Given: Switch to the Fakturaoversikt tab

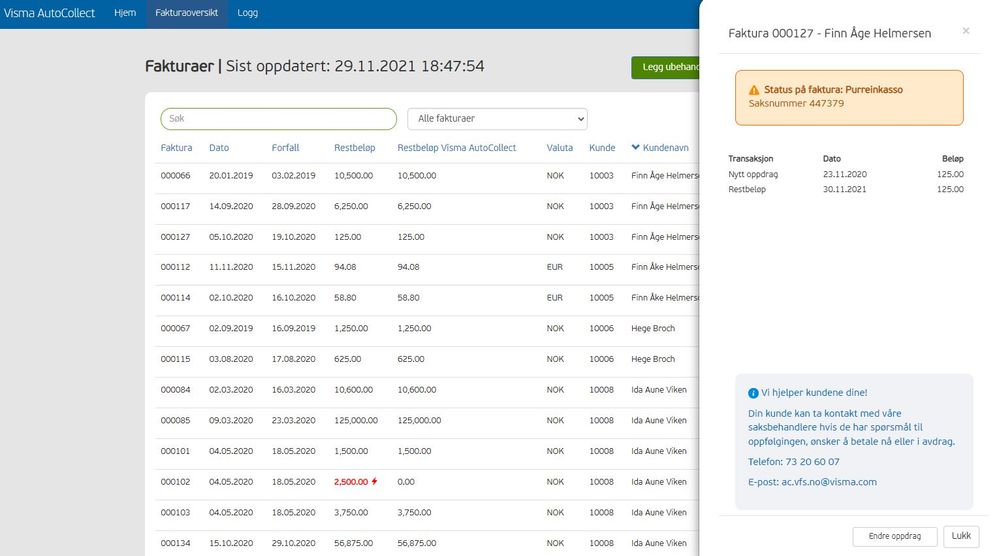Looking at the screenshot, I should click(187, 13).
